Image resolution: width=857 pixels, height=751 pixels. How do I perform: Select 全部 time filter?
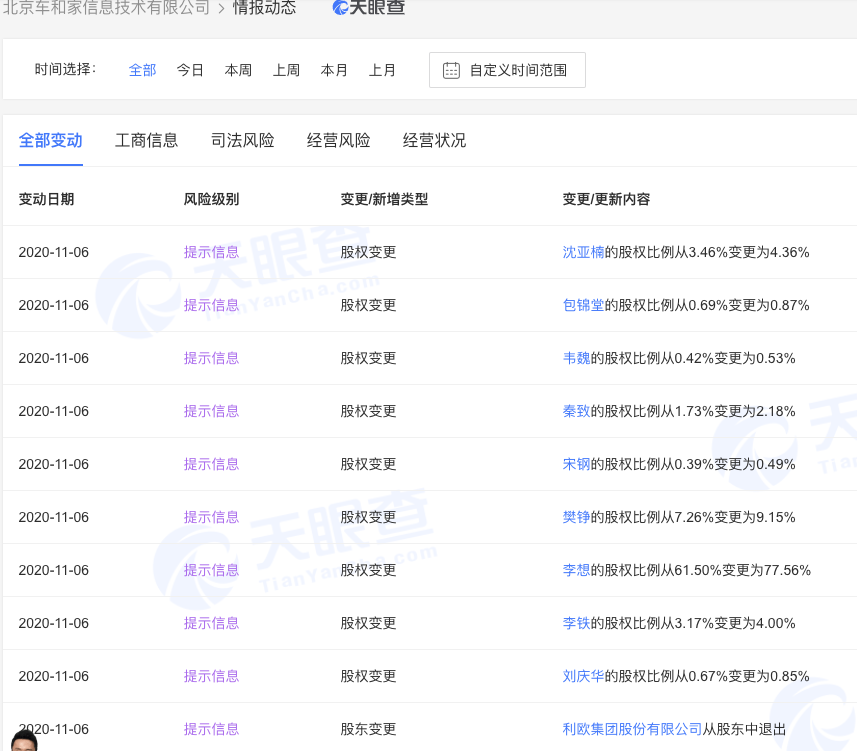tap(142, 70)
